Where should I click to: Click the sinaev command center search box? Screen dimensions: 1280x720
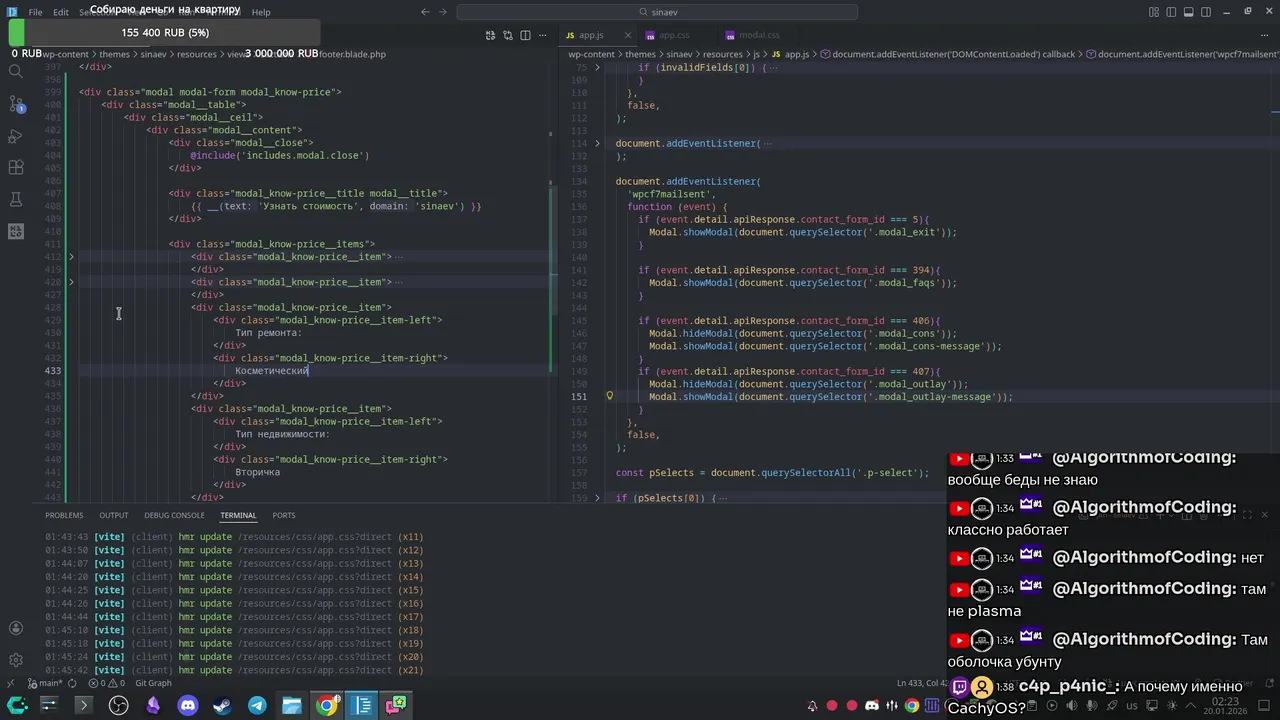[x=657, y=12]
